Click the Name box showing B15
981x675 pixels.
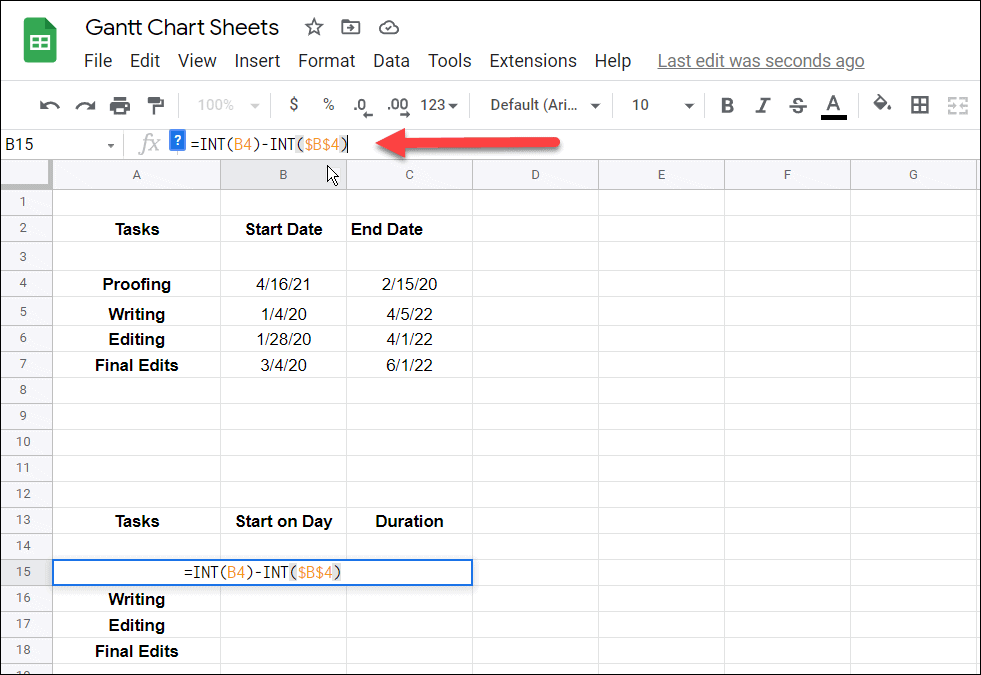click(55, 145)
